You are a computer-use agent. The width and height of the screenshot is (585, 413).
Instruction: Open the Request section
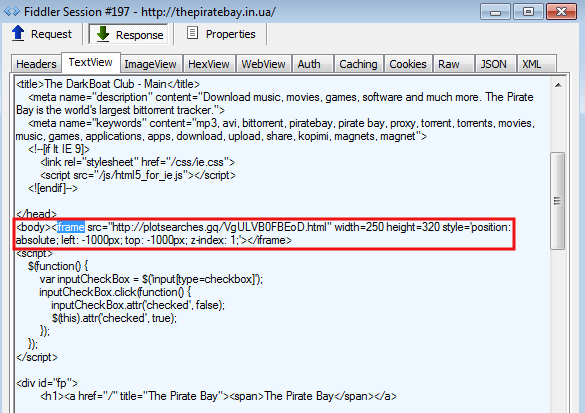(x=41, y=34)
